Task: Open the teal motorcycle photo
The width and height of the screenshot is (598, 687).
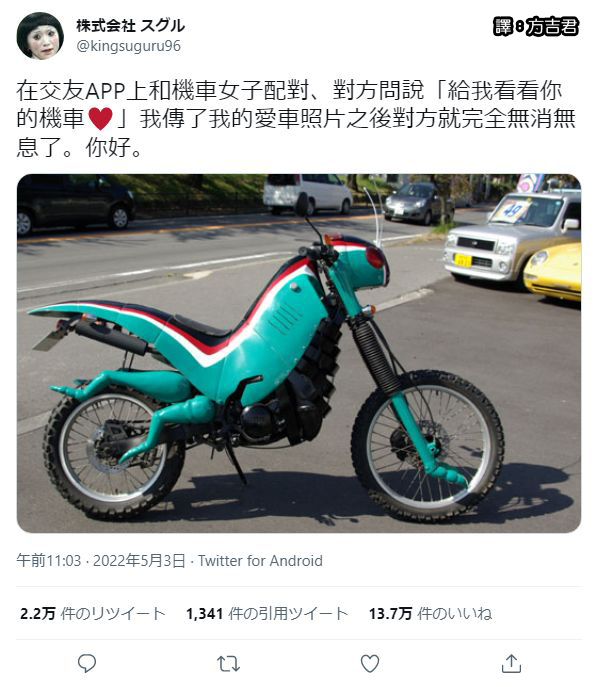Action: coord(299,353)
